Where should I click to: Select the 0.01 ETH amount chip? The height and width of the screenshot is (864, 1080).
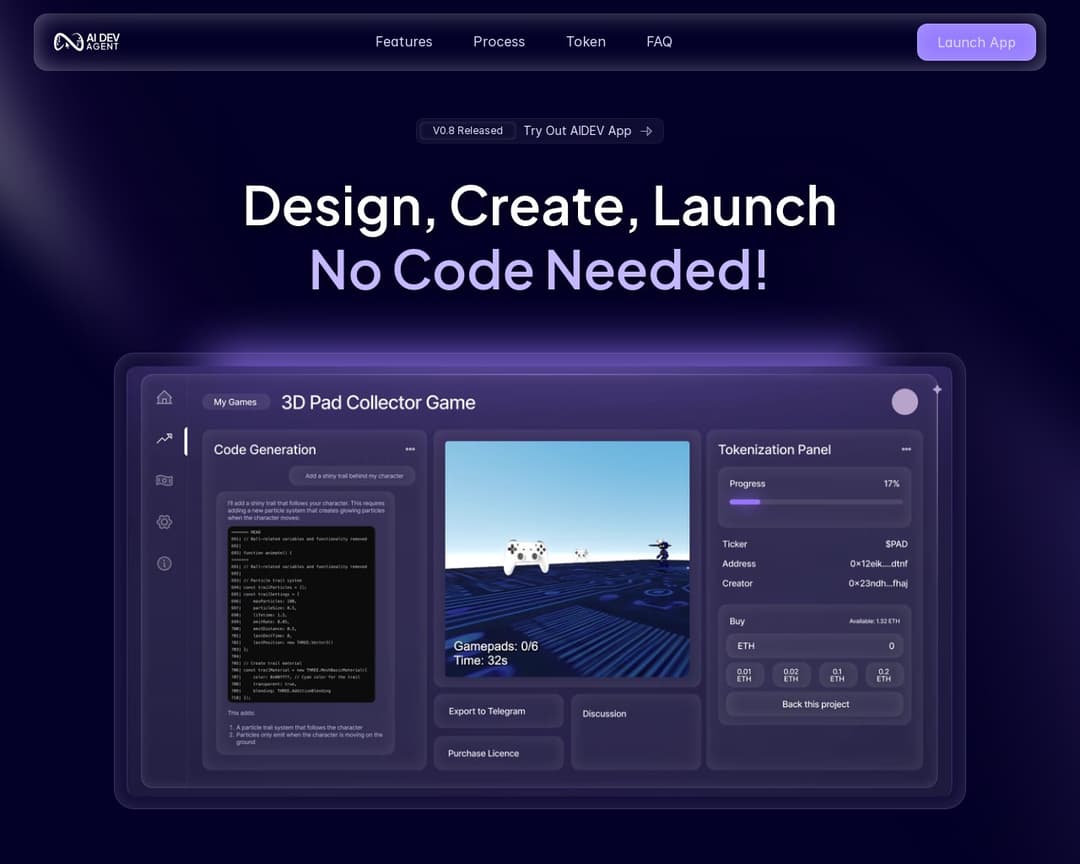pos(744,675)
